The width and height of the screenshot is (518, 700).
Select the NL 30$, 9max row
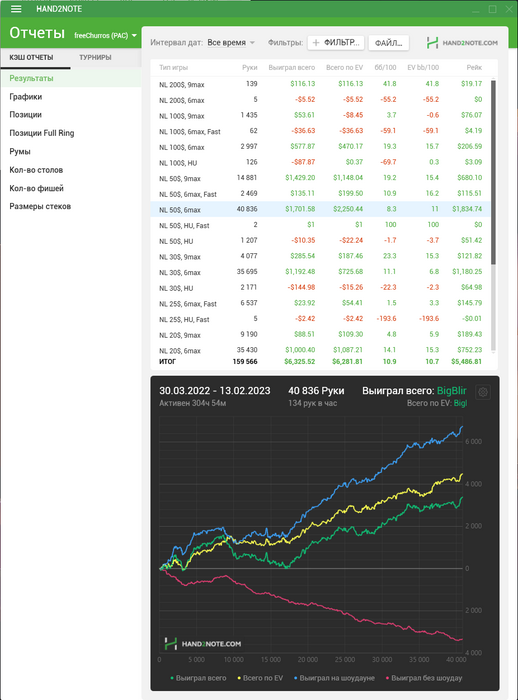(x=320, y=256)
